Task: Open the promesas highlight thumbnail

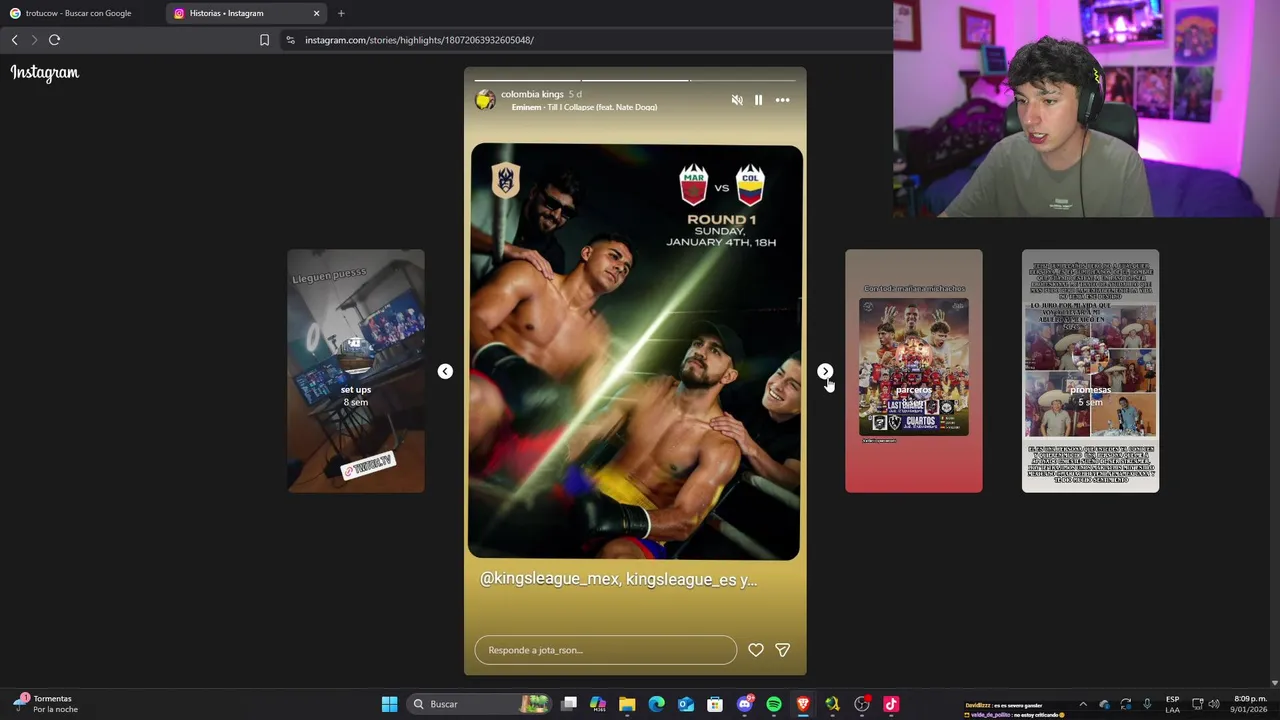Action: (x=1091, y=371)
